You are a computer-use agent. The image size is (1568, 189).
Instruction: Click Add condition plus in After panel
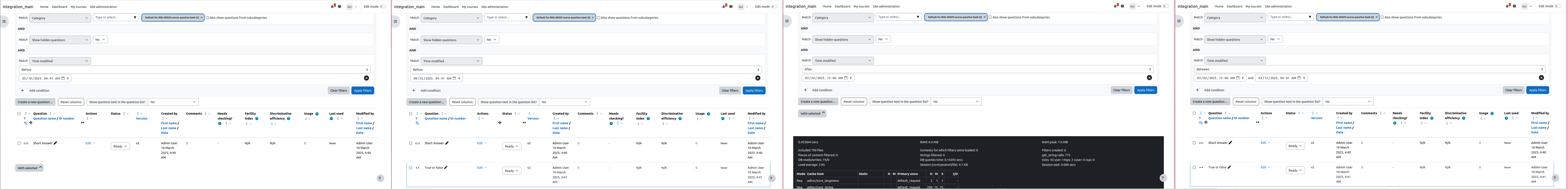point(805,90)
